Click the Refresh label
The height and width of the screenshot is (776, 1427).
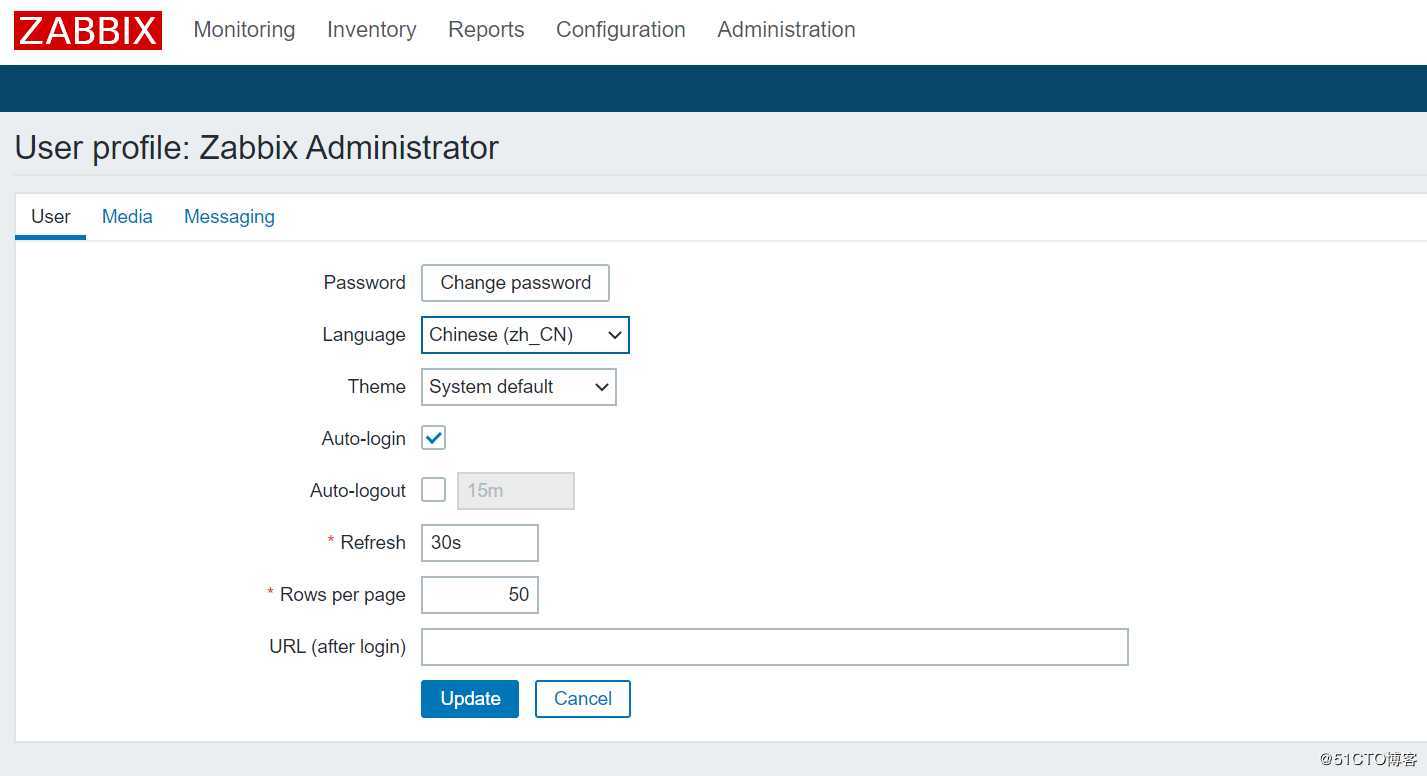coord(373,543)
